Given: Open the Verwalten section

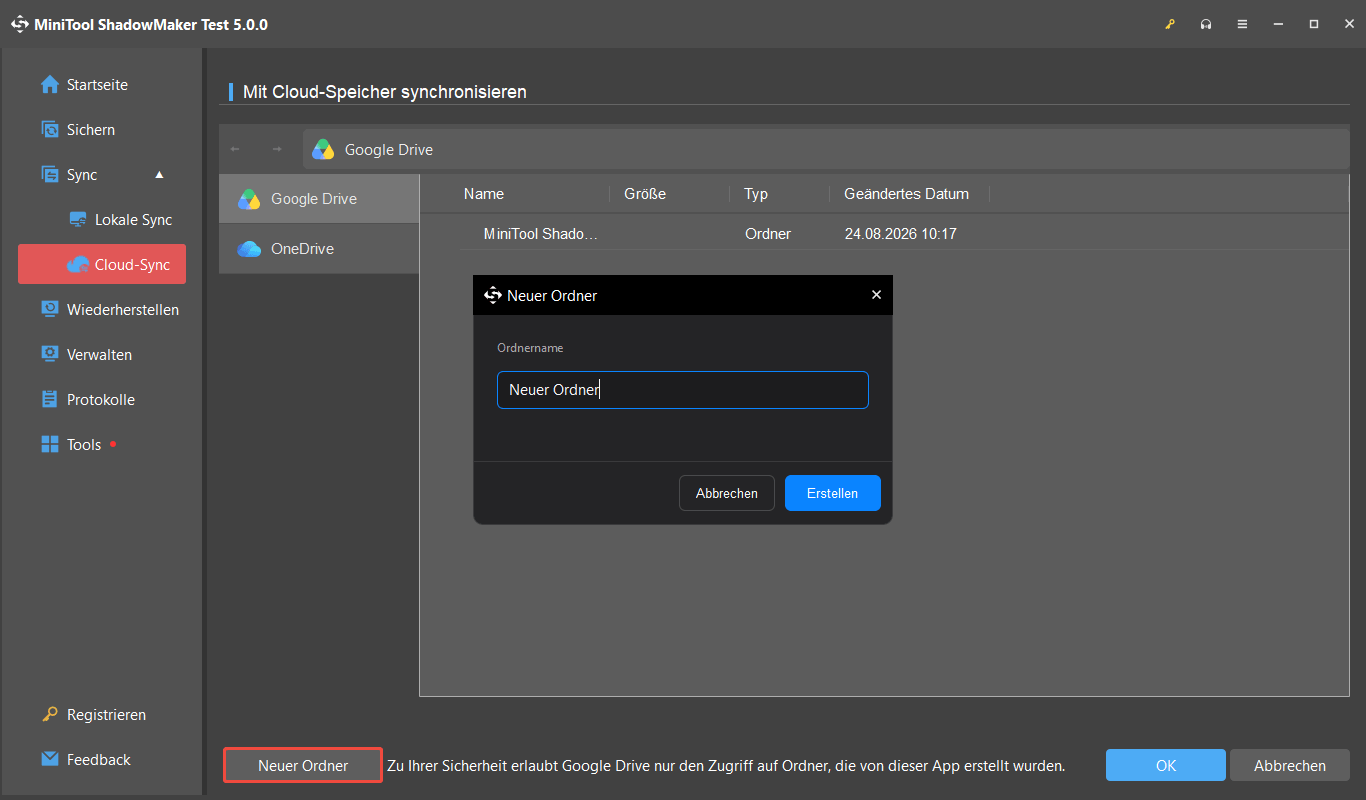Looking at the screenshot, I should pyautogui.click(x=99, y=355).
